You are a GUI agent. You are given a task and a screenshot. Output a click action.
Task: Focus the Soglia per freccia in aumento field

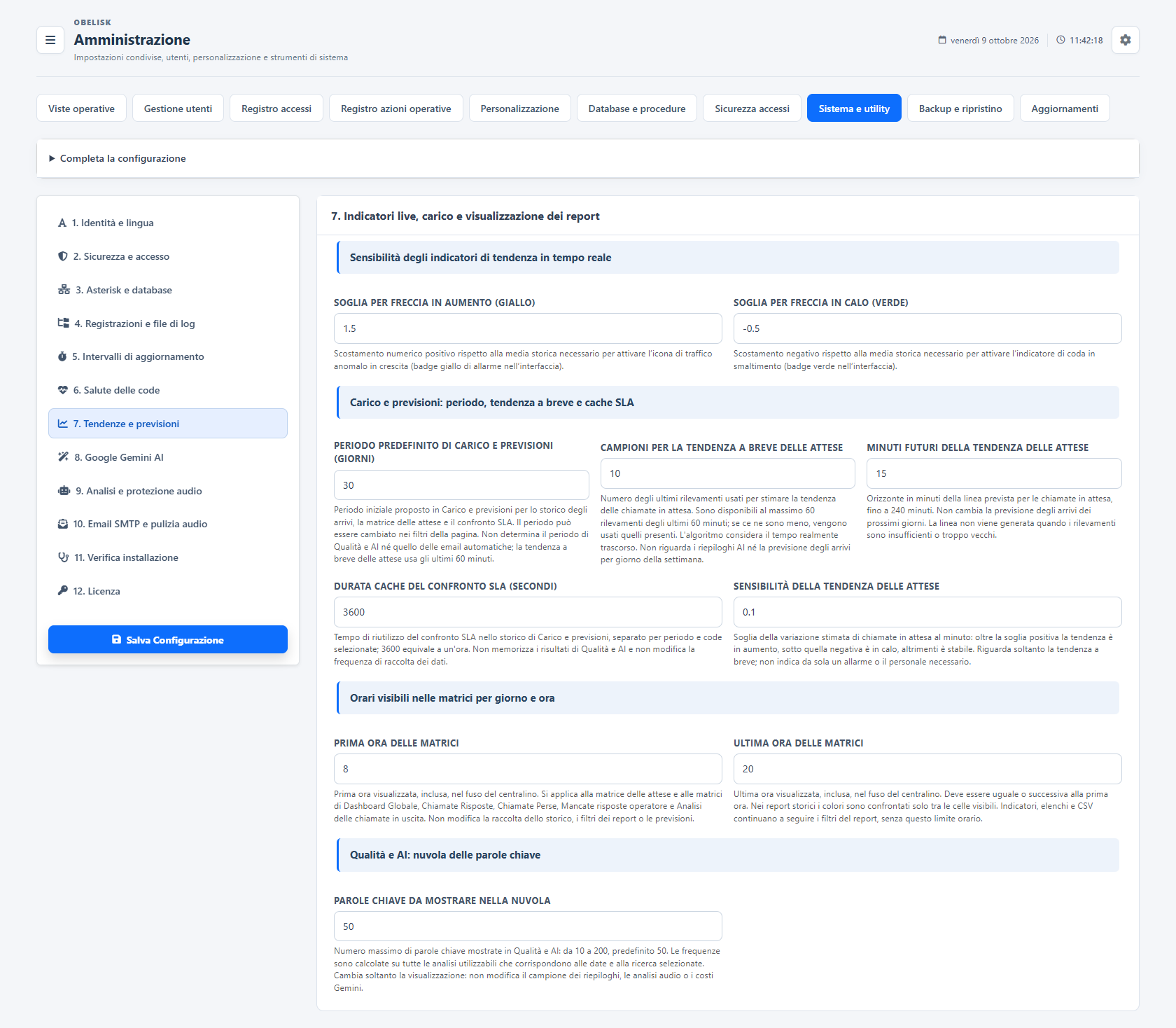click(x=528, y=328)
